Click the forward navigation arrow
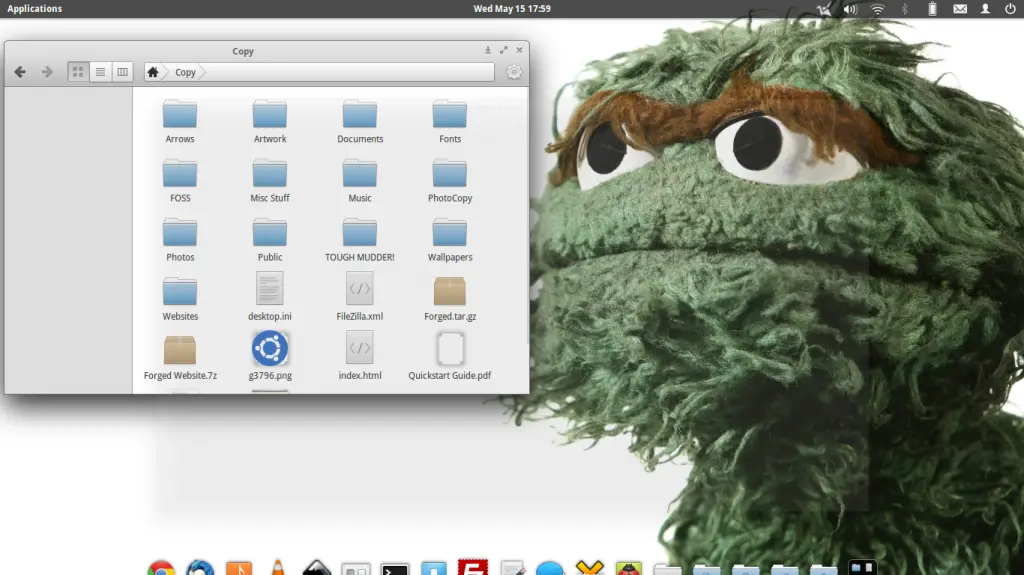The width and height of the screenshot is (1024, 575). click(x=46, y=72)
